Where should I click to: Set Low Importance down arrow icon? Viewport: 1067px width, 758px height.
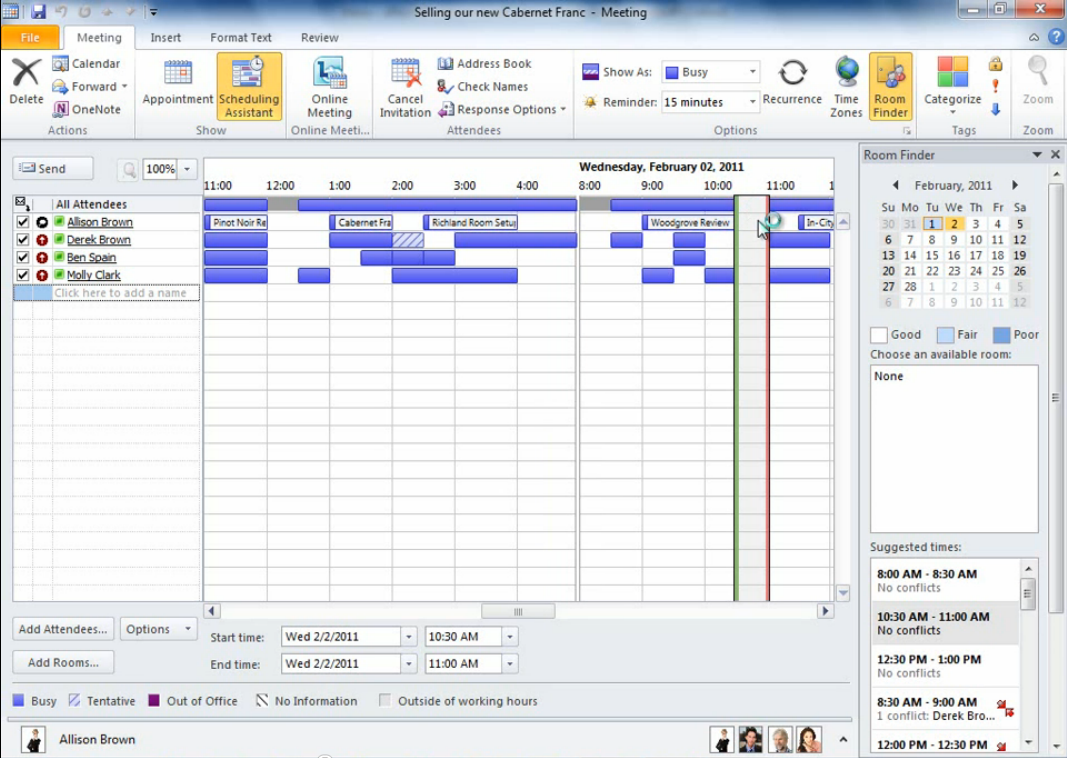point(996,109)
